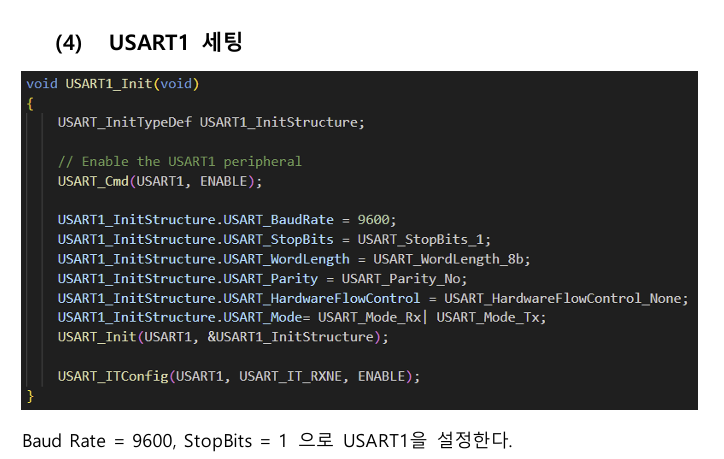Click the USART_Parity = USART_Parity_No line

(262, 278)
